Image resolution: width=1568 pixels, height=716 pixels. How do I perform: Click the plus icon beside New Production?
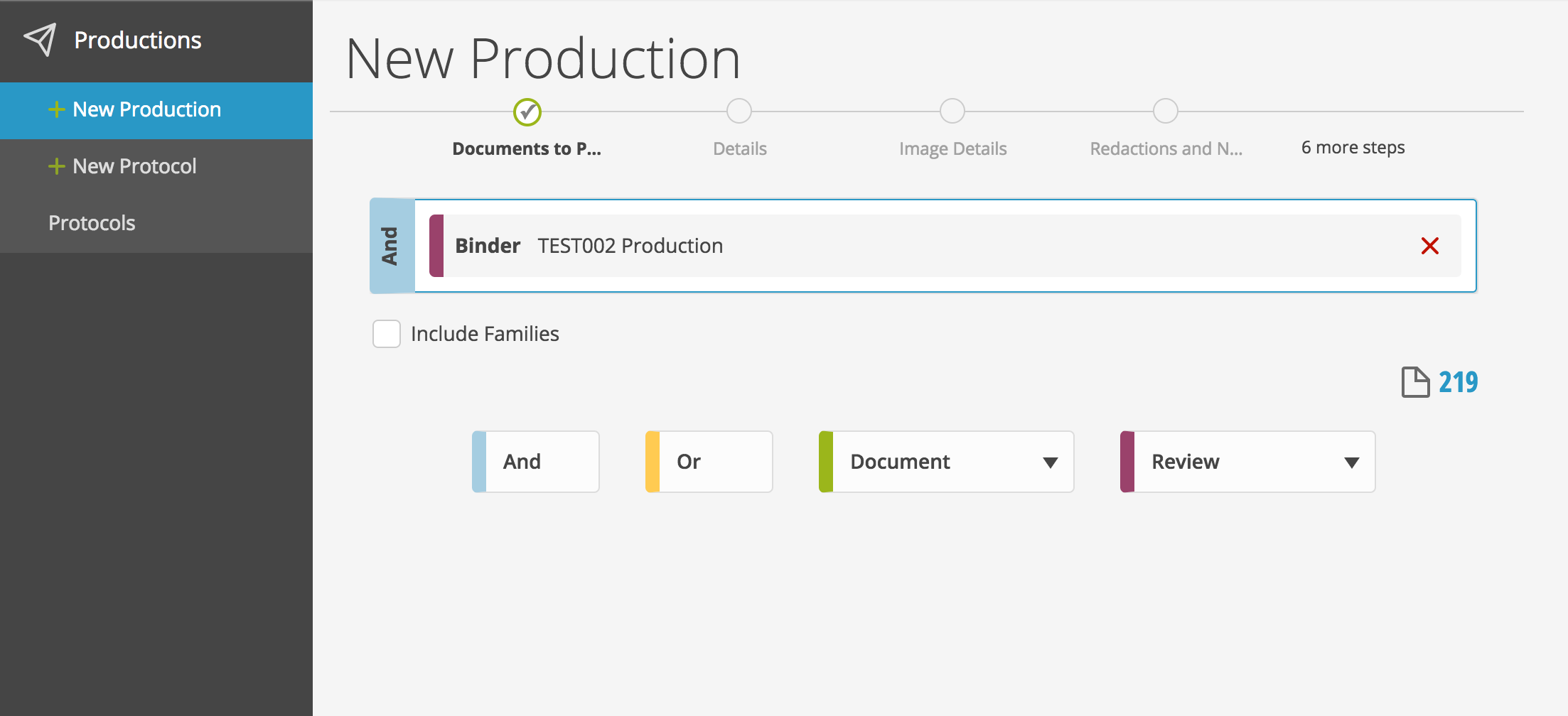pos(56,109)
